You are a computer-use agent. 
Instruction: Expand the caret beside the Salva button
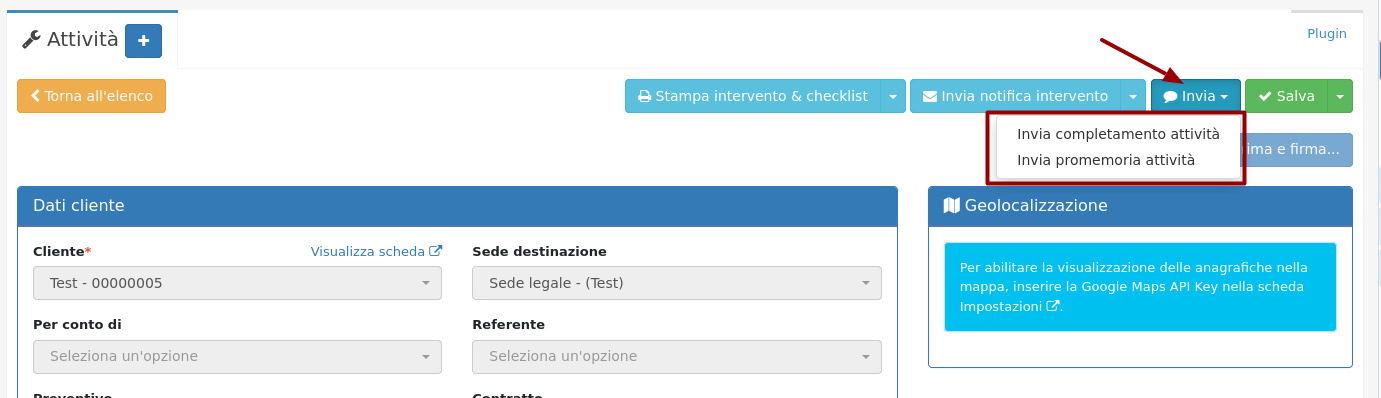(1340, 97)
